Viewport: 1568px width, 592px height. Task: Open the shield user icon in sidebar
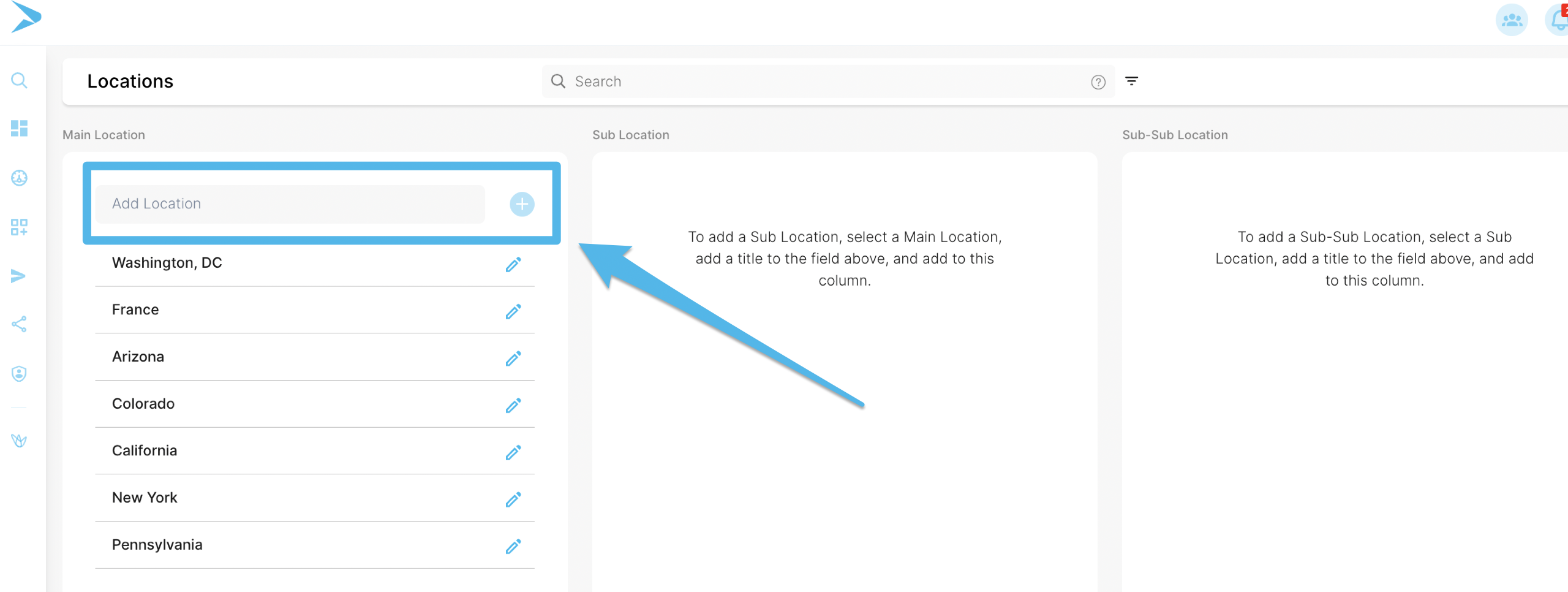coord(19,373)
